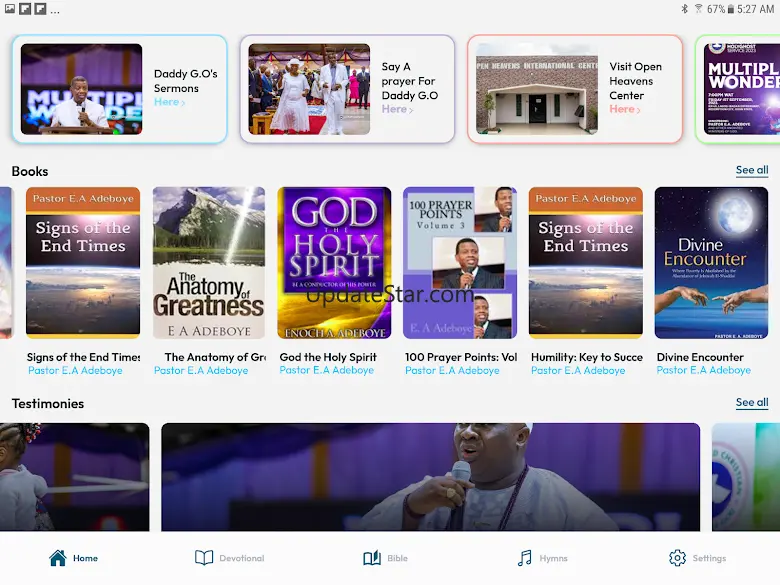This screenshot has height=585, width=780.
Task: Select the Humility: Key to Succe title
Action: (586, 357)
